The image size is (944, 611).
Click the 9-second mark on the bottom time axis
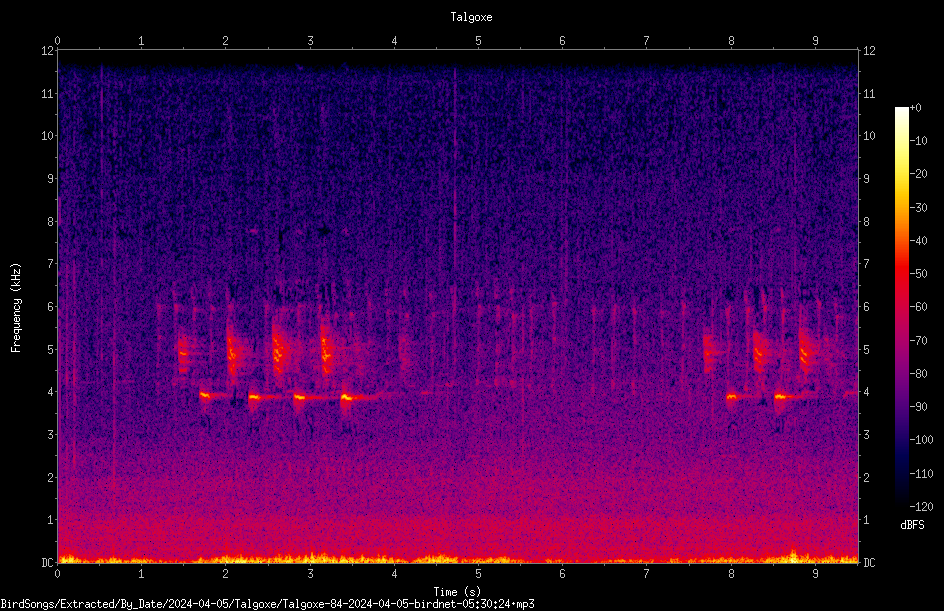[815, 574]
